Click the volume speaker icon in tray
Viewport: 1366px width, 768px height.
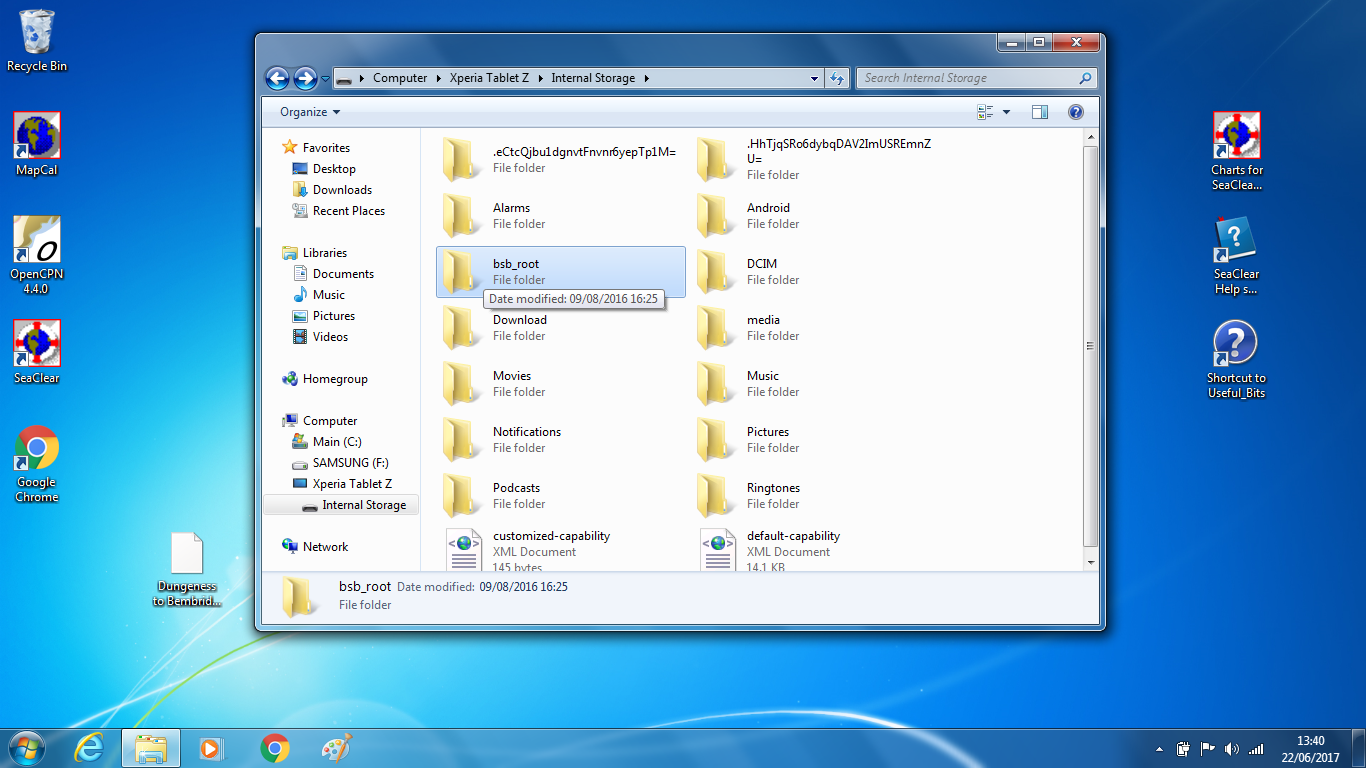pyautogui.click(x=1231, y=749)
